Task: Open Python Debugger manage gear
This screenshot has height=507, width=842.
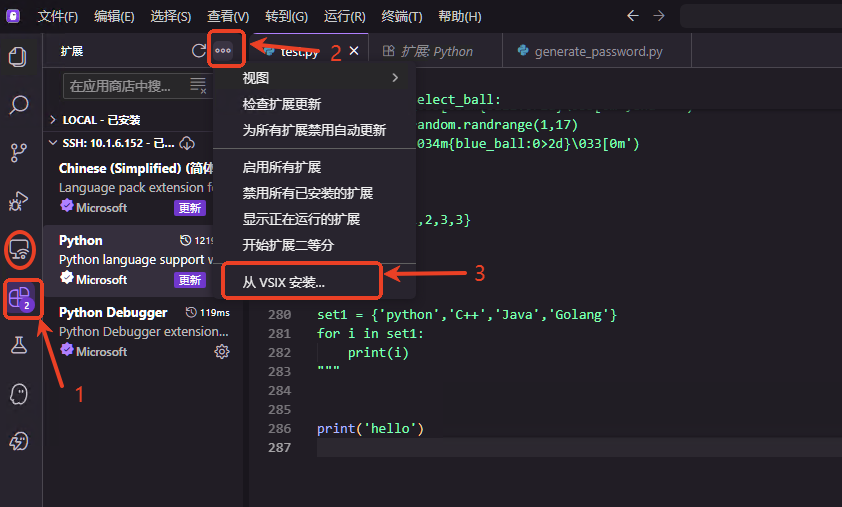Action: pos(222,352)
